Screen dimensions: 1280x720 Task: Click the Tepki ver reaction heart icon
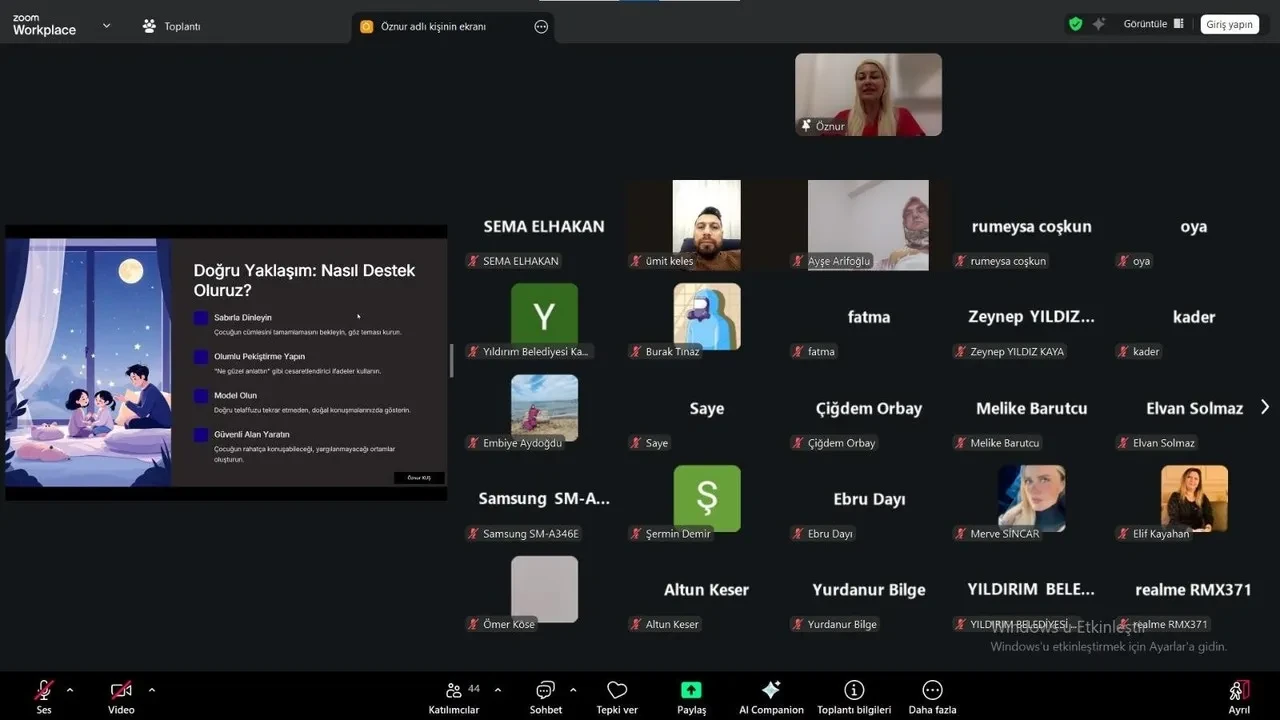click(617, 690)
